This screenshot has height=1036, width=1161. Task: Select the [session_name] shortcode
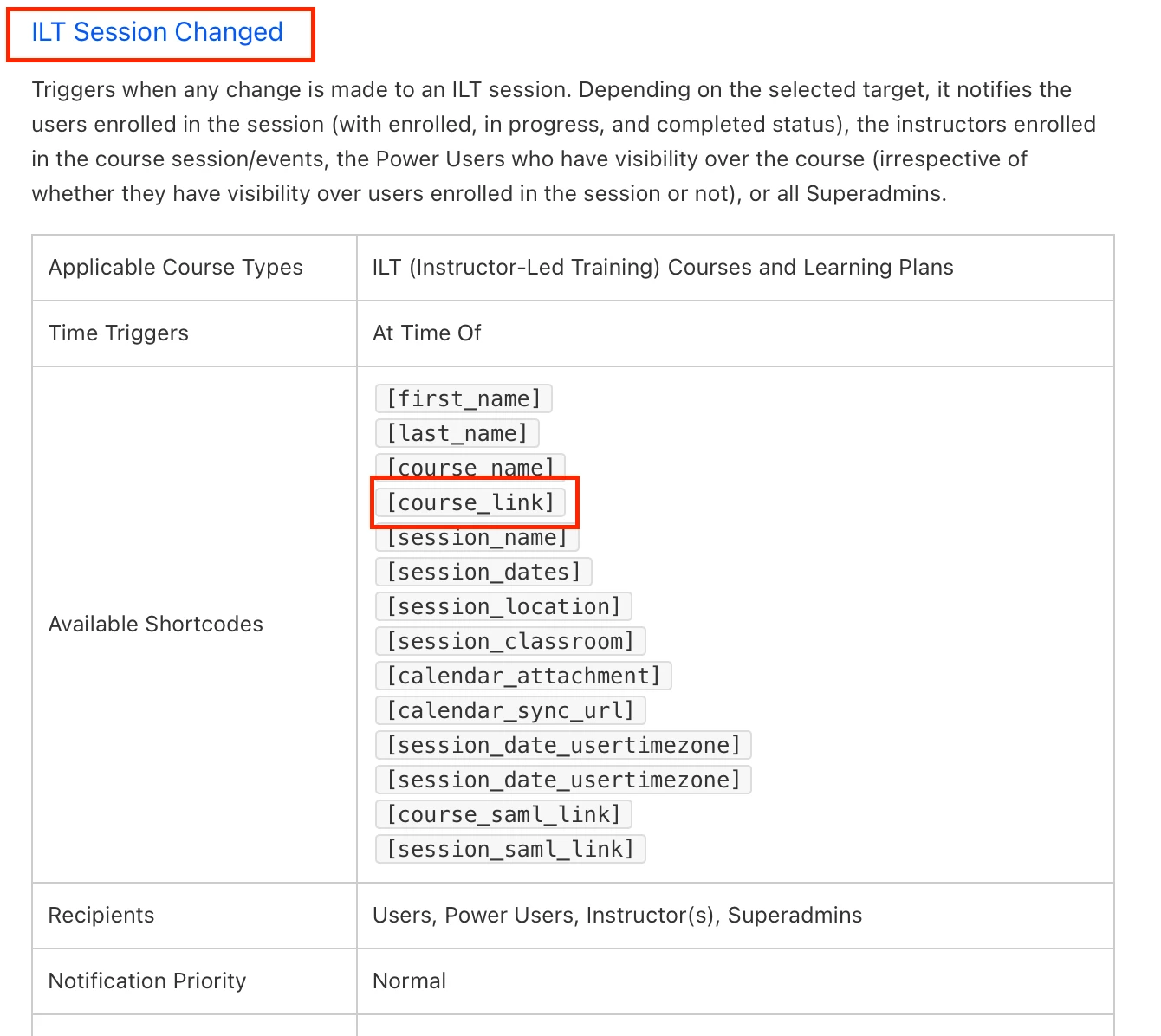tap(477, 539)
